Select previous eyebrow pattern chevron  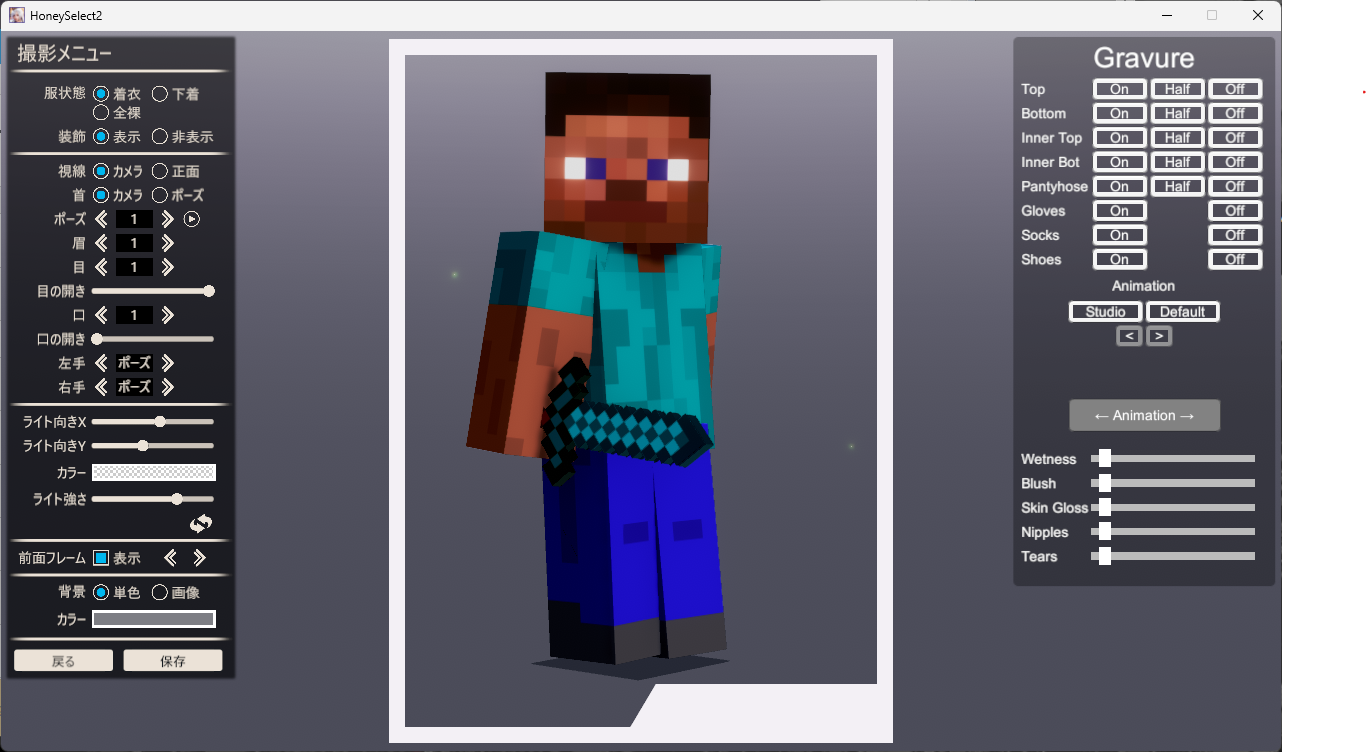pyautogui.click(x=101, y=243)
